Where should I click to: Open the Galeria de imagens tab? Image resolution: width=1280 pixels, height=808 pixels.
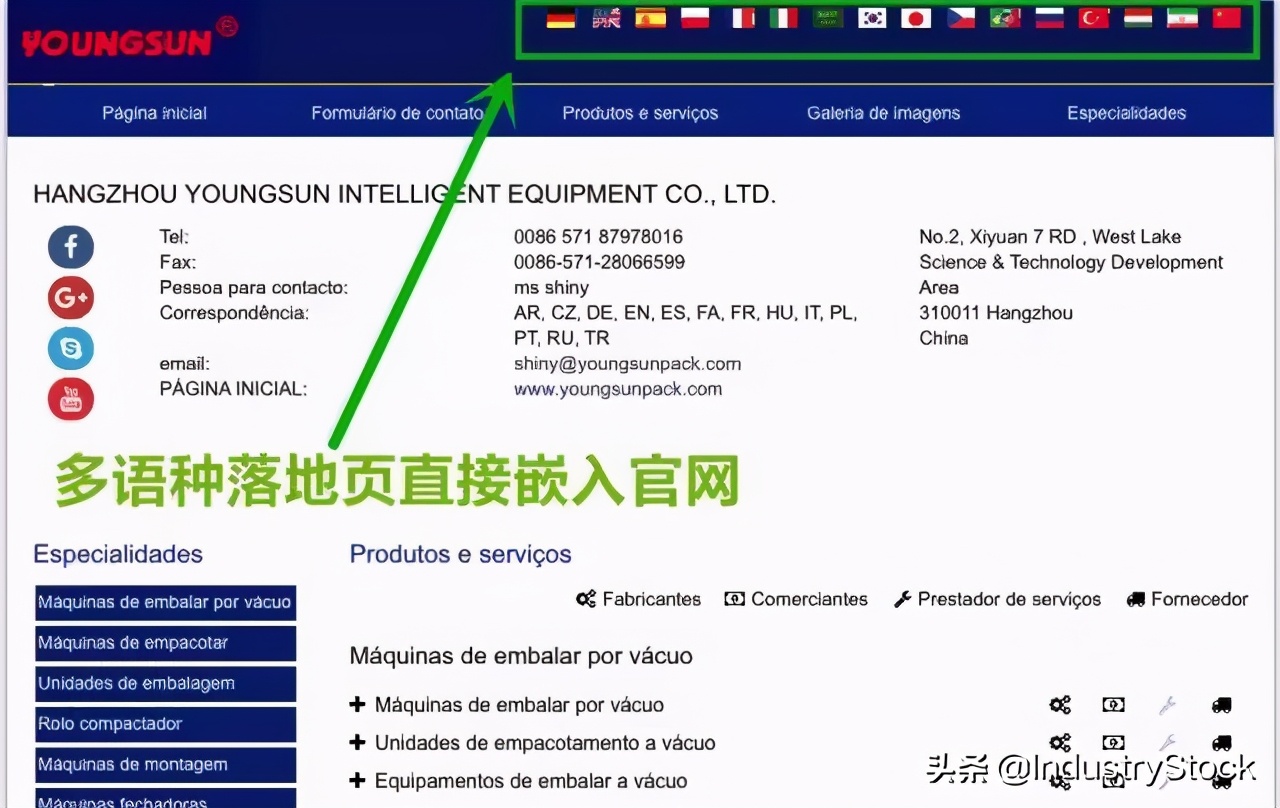[x=883, y=113]
